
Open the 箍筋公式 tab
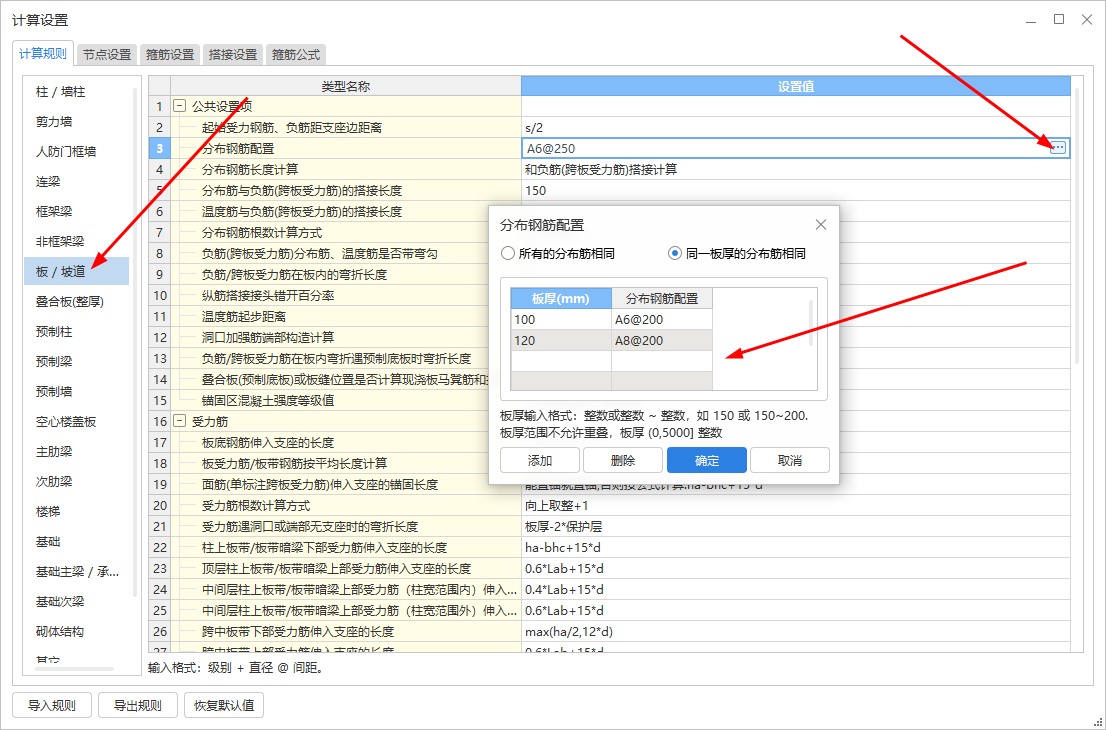[296, 54]
